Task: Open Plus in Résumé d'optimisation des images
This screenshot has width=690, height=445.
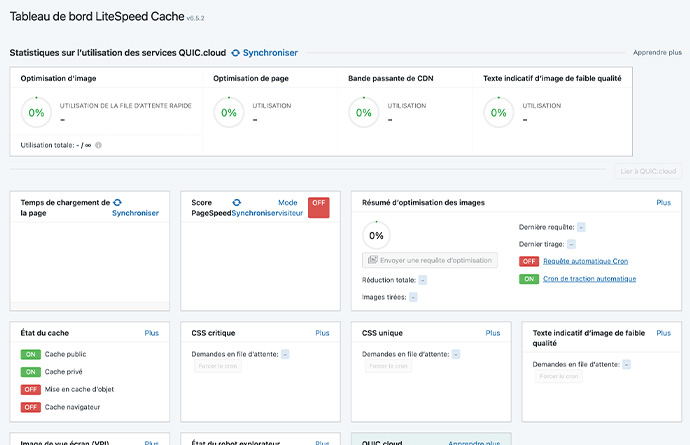Action: 663,202
